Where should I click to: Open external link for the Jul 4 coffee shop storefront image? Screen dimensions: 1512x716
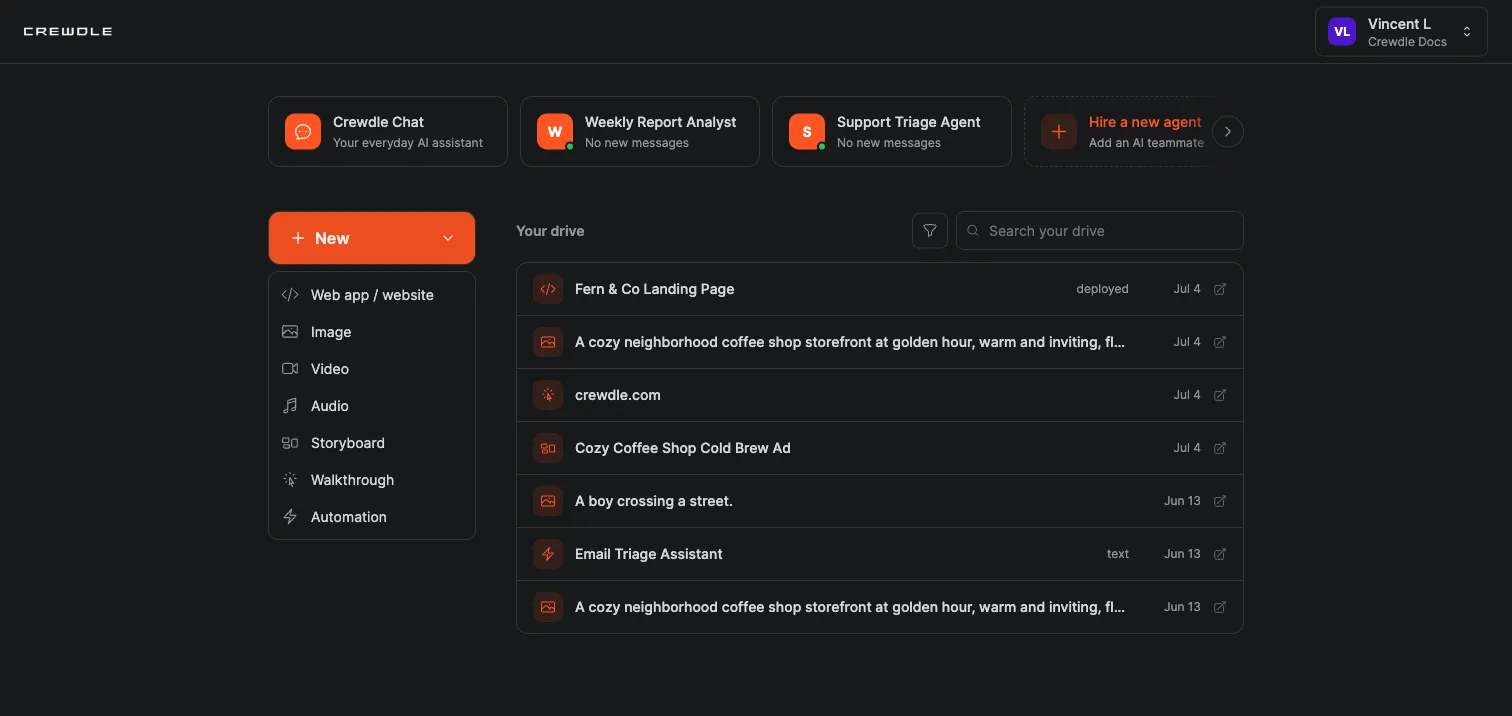(x=1220, y=342)
